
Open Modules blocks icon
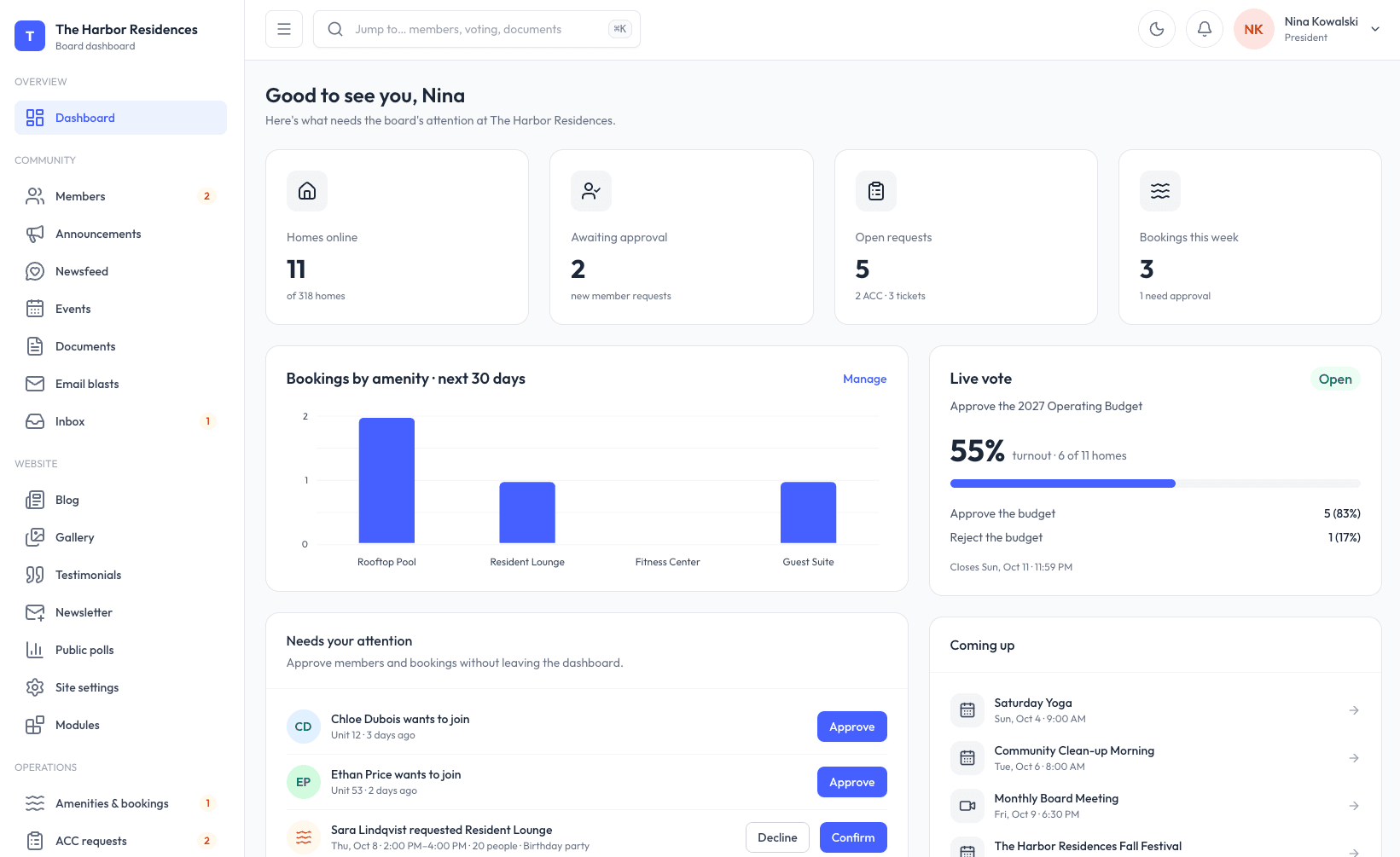[35, 725]
